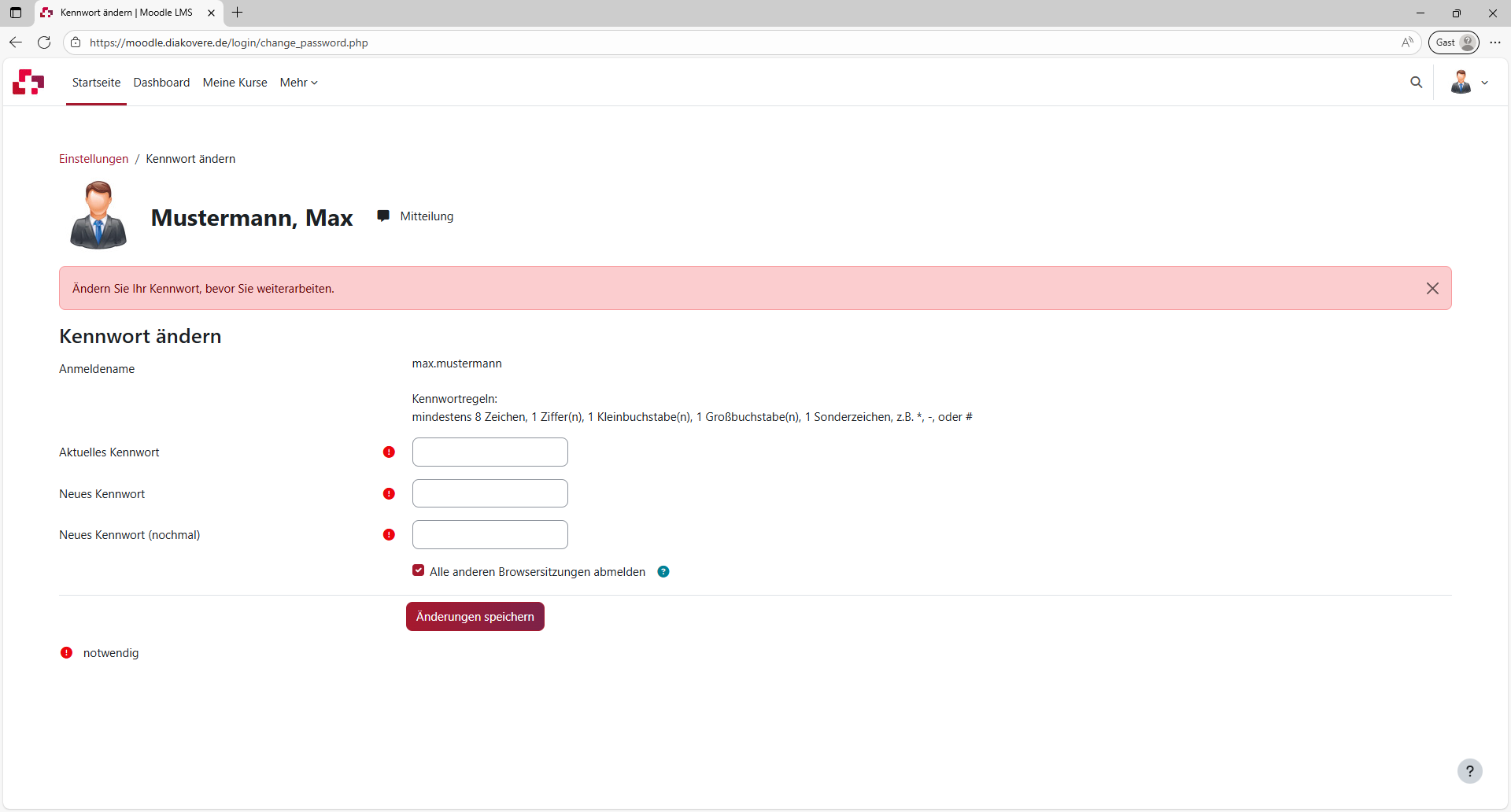This screenshot has height=812, width=1511.
Task: Uncheck Alle anderen Browsersitzungen abmelden
Action: pyautogui.click(x=419, y=570)
